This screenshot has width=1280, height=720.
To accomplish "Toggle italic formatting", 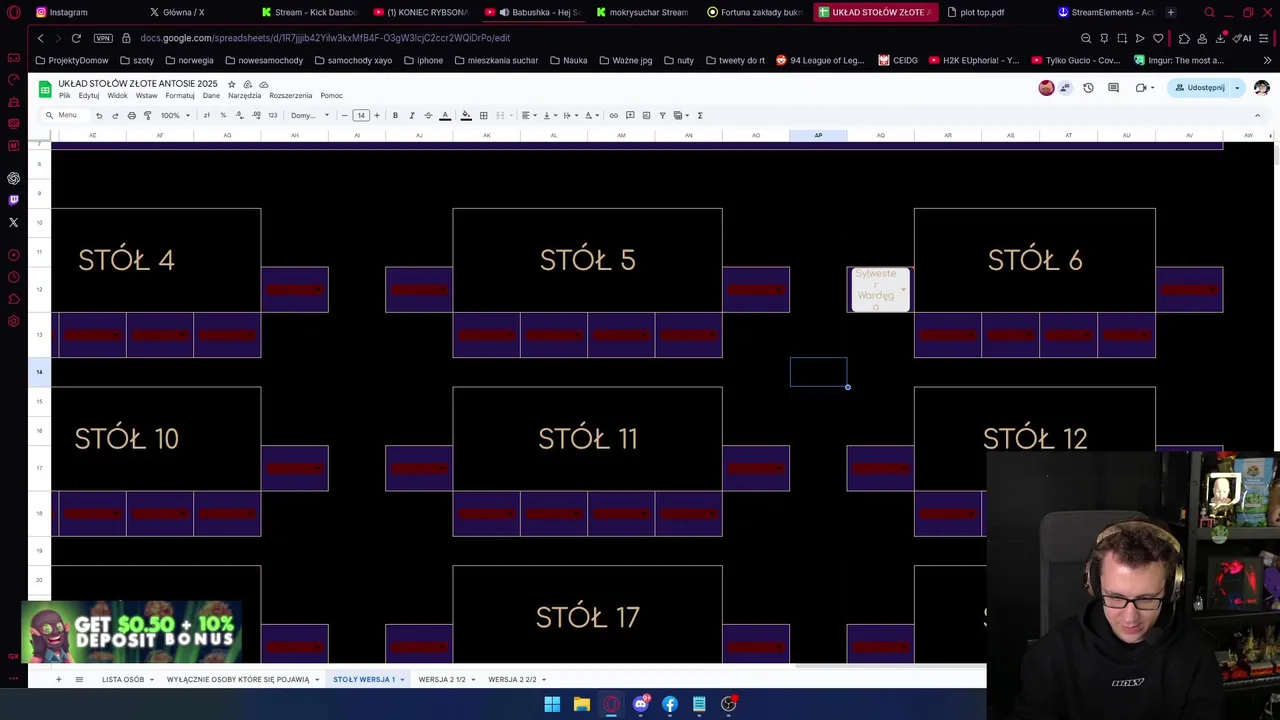I will point(411,115).
